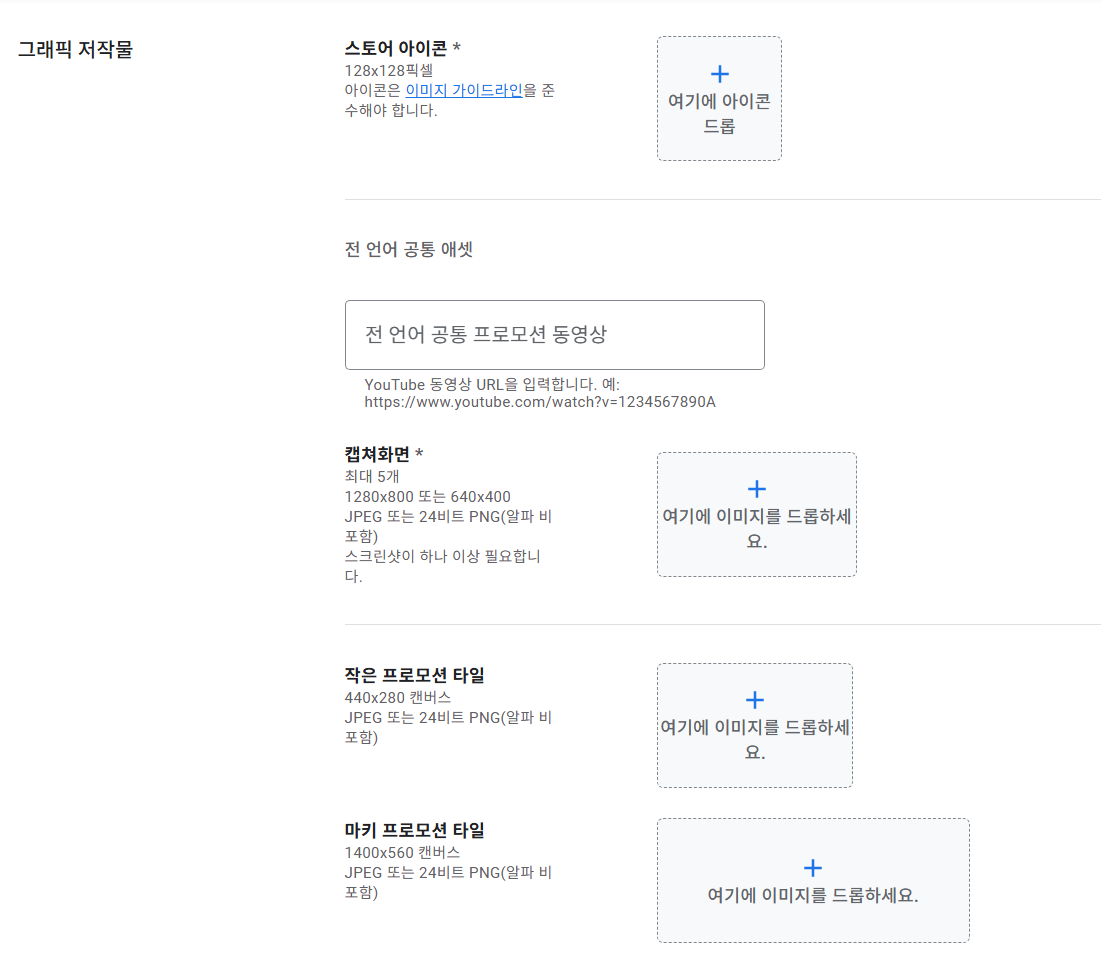This screenshot has width=1101, height=953.
Task: Click the plus icon for 작은 프로모션 타일
Action: click(x=755, y=699)
